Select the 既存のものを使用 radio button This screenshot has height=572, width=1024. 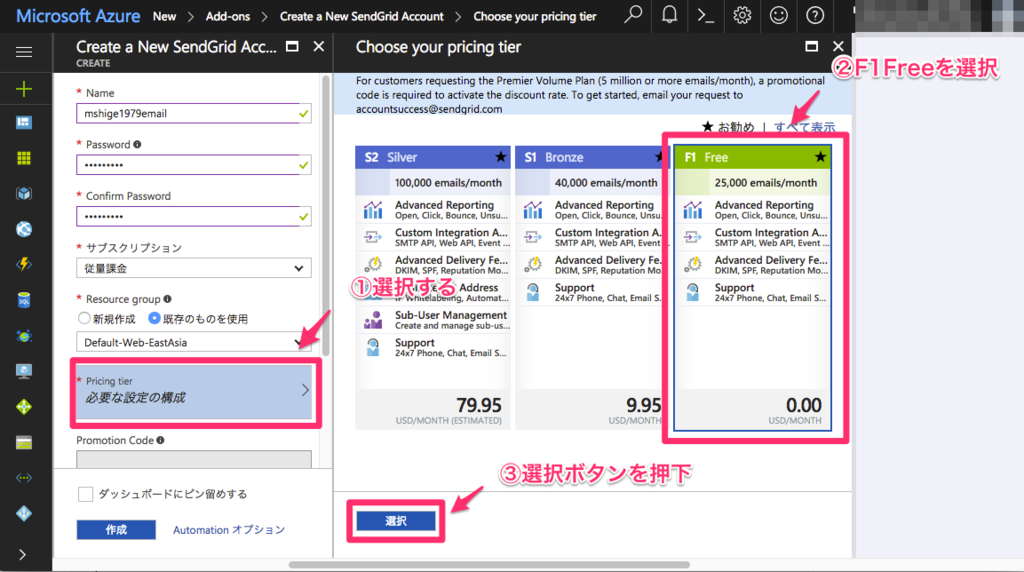tap(154, 318)
